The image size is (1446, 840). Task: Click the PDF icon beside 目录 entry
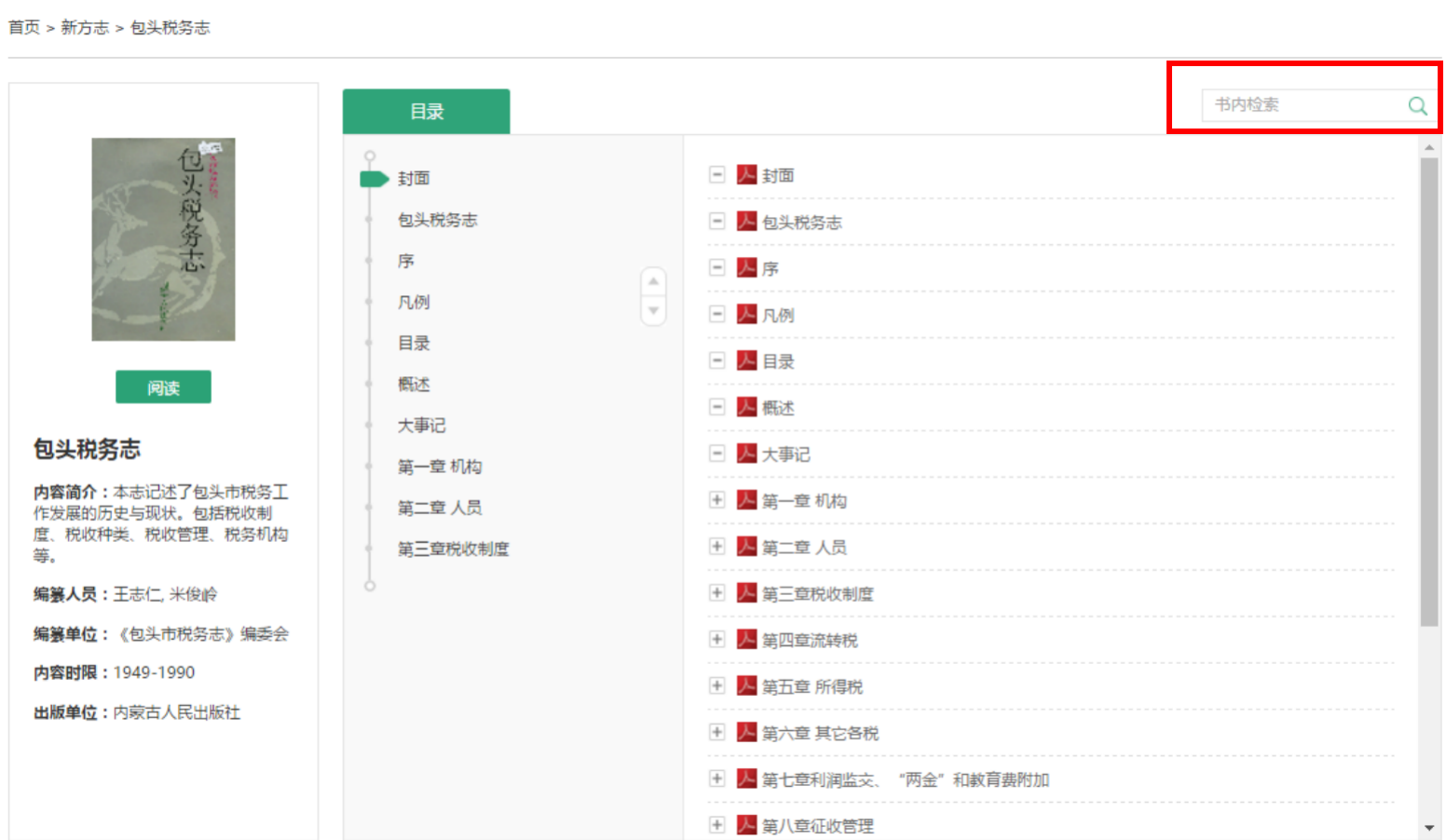(746, 360)
